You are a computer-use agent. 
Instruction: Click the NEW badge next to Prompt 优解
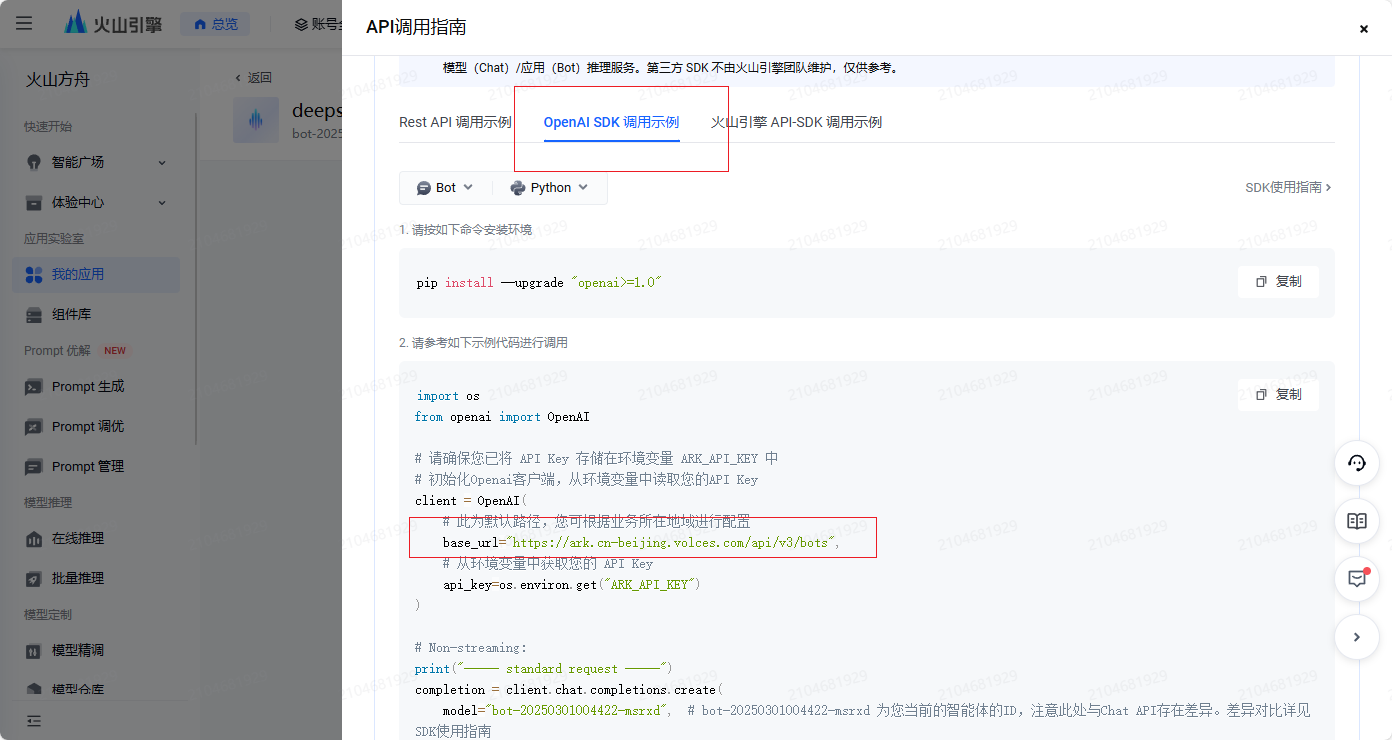pos(115,351)
